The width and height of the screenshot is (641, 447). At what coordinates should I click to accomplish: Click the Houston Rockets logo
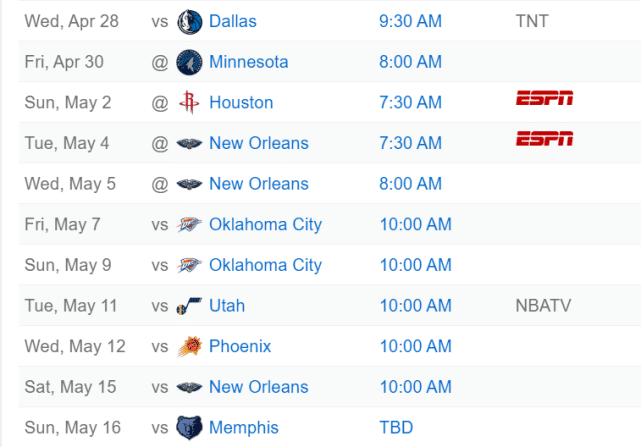(x=188, y=102)
